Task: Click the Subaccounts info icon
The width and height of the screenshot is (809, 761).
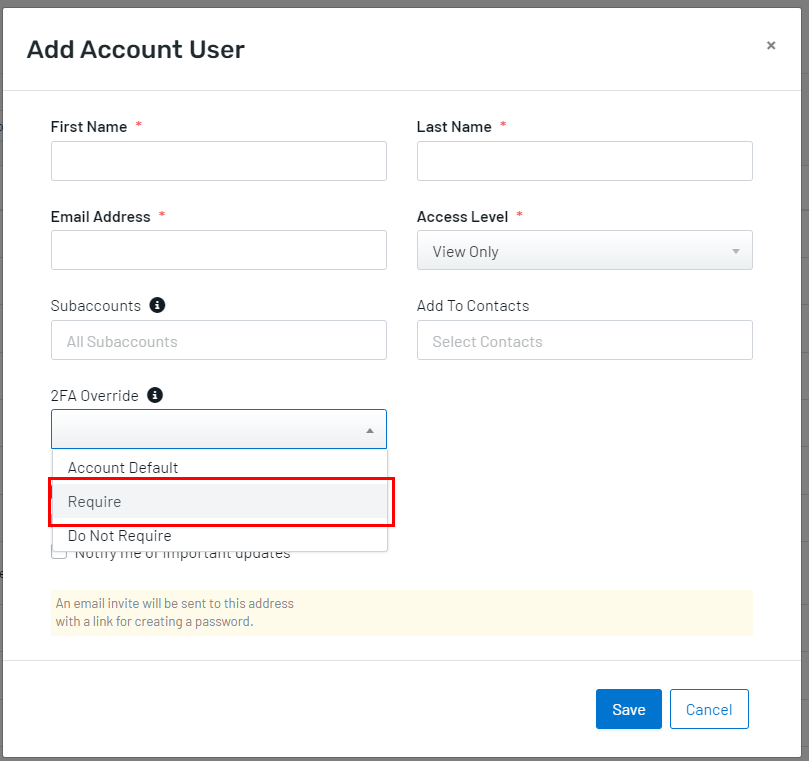Action: coord(157,305)
